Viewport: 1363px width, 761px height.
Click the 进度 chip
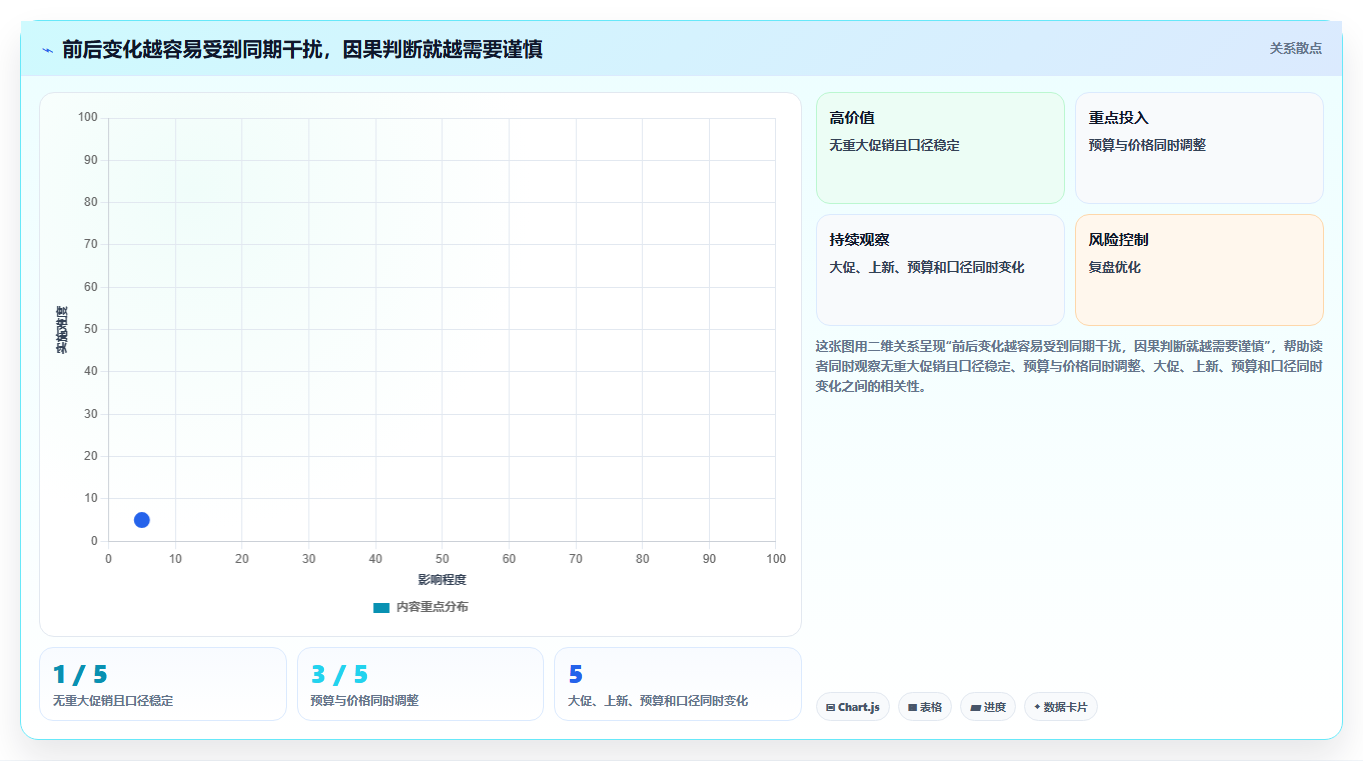[988, 707]
